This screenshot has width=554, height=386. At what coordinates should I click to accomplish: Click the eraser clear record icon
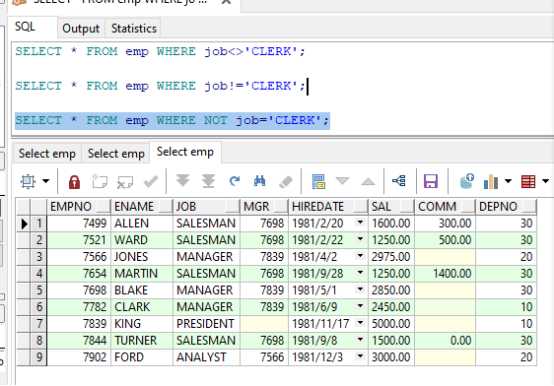285,182
